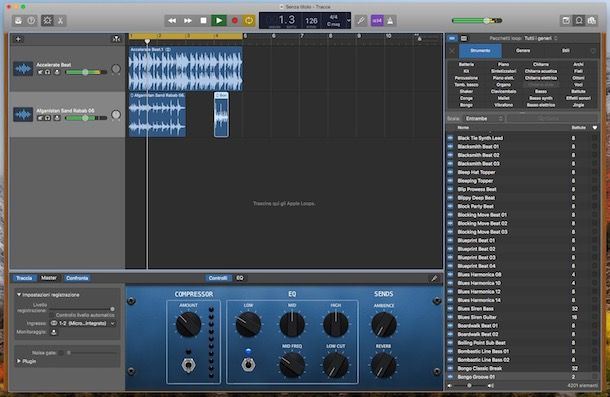
Task: Open the tuner fork icon
Action: tap(361, 20)
